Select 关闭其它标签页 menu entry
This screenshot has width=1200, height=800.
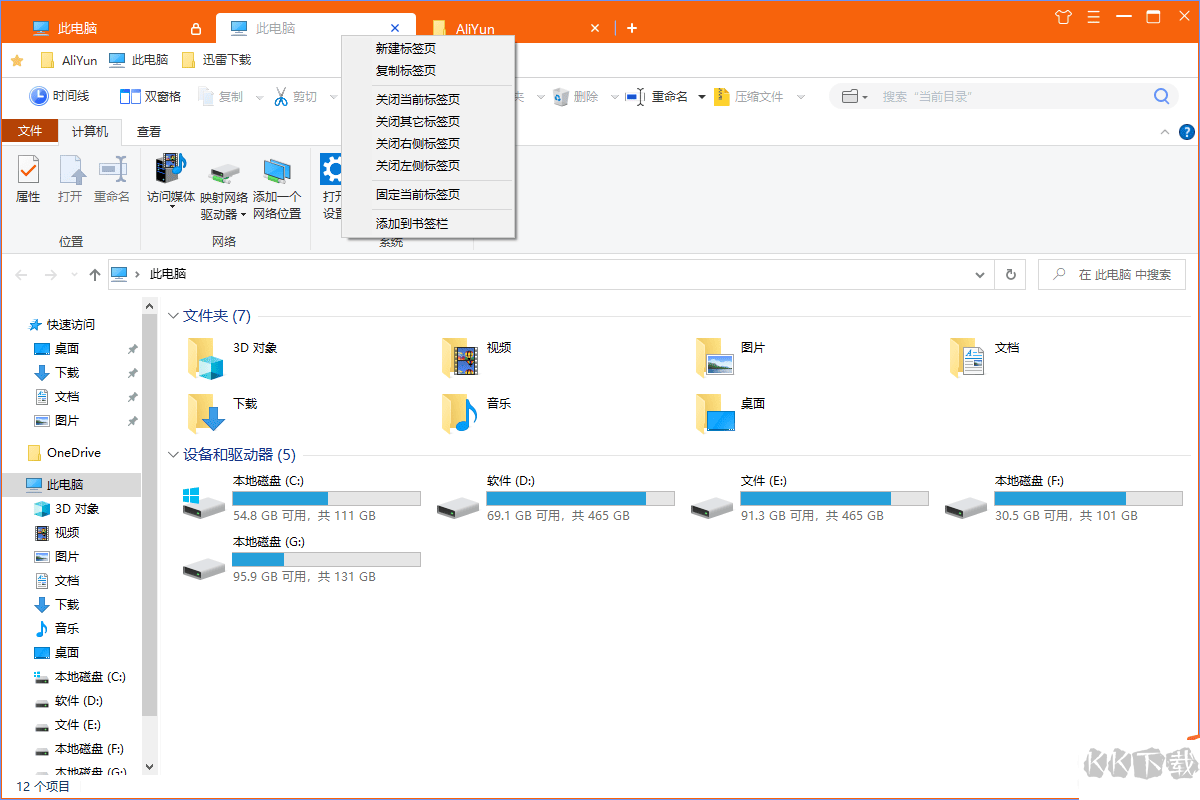[x=418, y=122]
